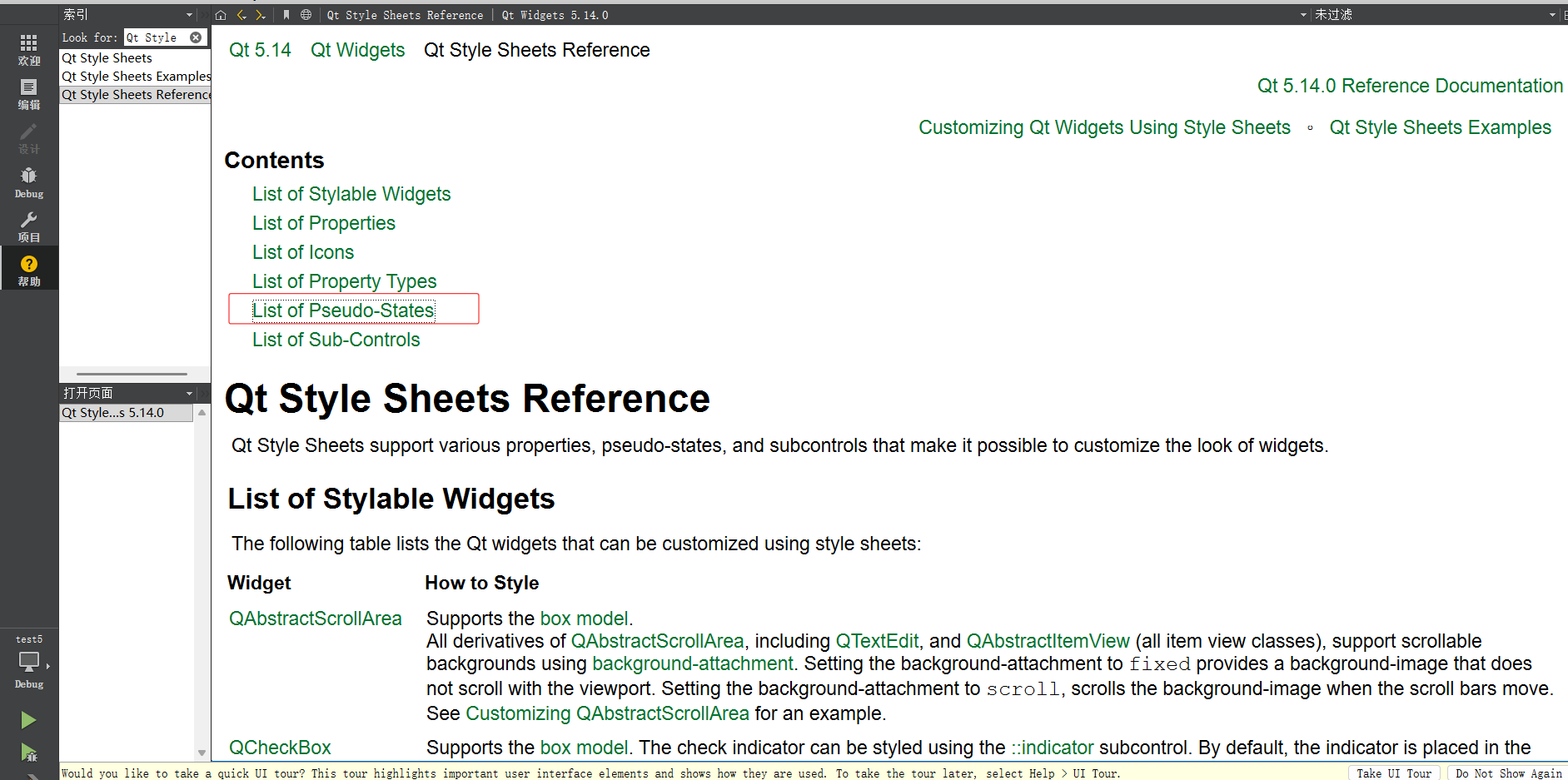Open the Qt Widgets breadcrumb link
The width and height of the screenshot is (1568, 780).
tap(357, 50)
